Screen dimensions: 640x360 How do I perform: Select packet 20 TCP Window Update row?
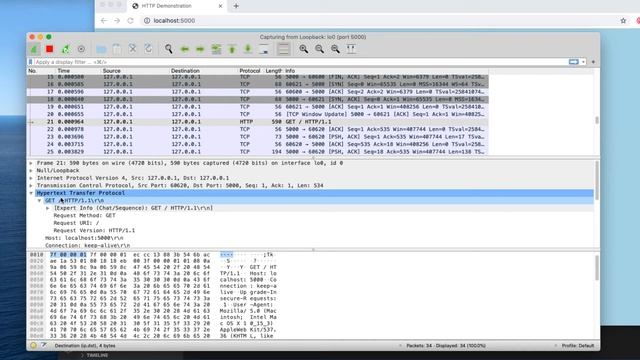tap(258, 114)
